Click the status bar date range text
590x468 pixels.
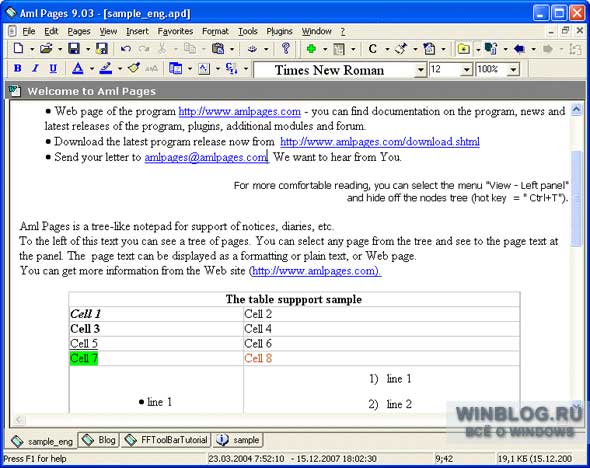click(x=292, y=459)
